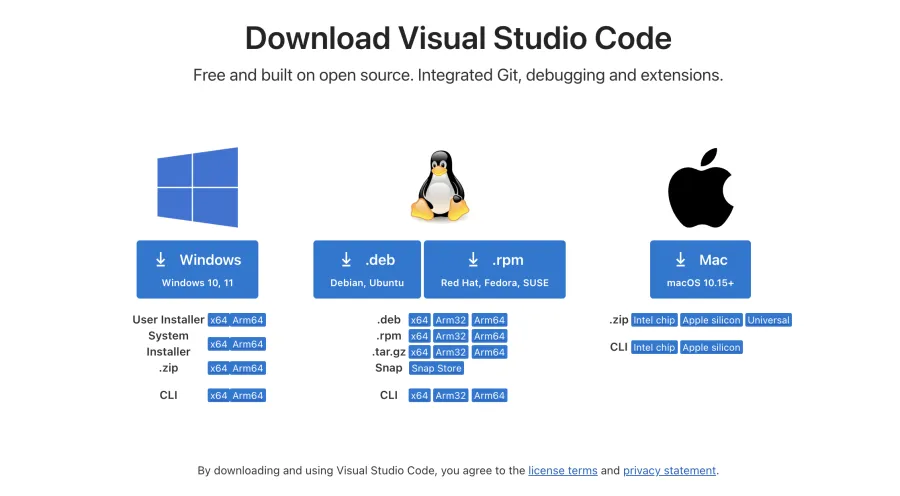Screen dimensions: 900x496
Task: Open the license terms link
Action: [562, 471]
